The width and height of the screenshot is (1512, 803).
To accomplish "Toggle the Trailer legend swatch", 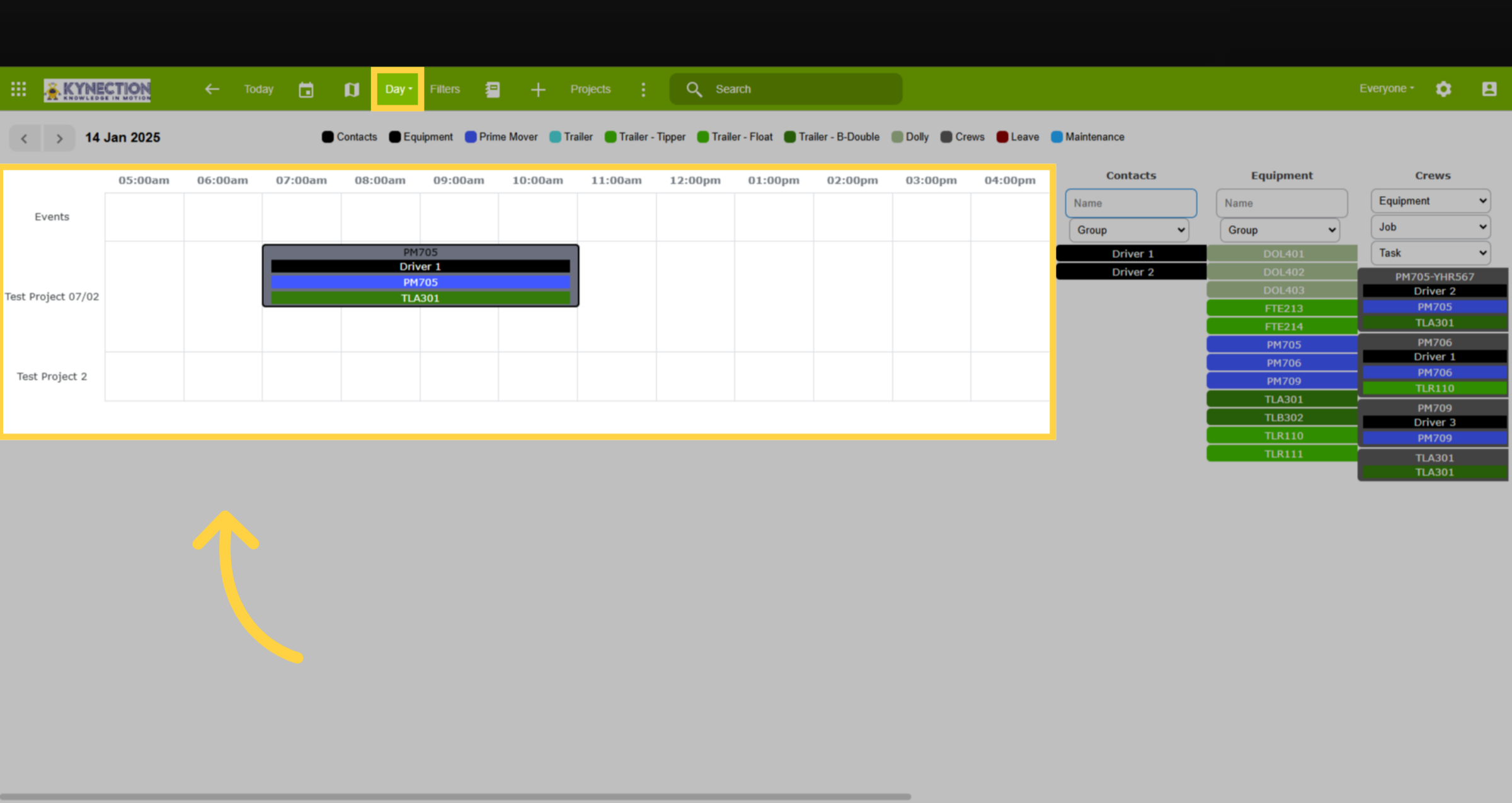I will (555, 137).
